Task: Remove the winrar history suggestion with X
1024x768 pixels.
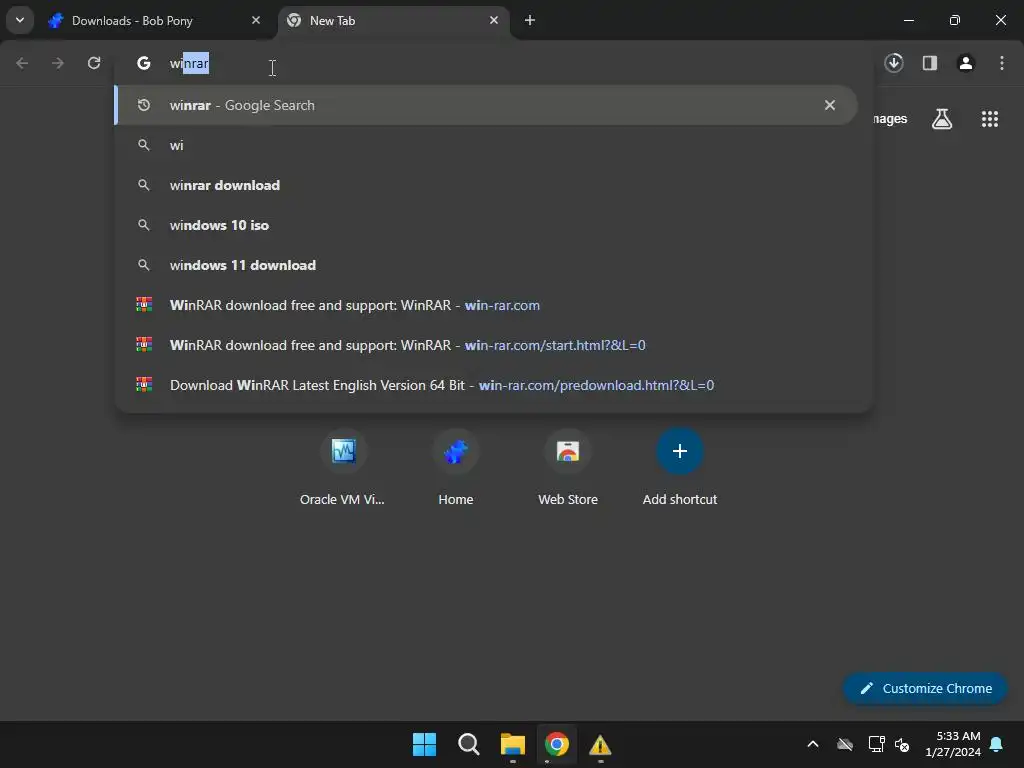Action: pos(830,105)
